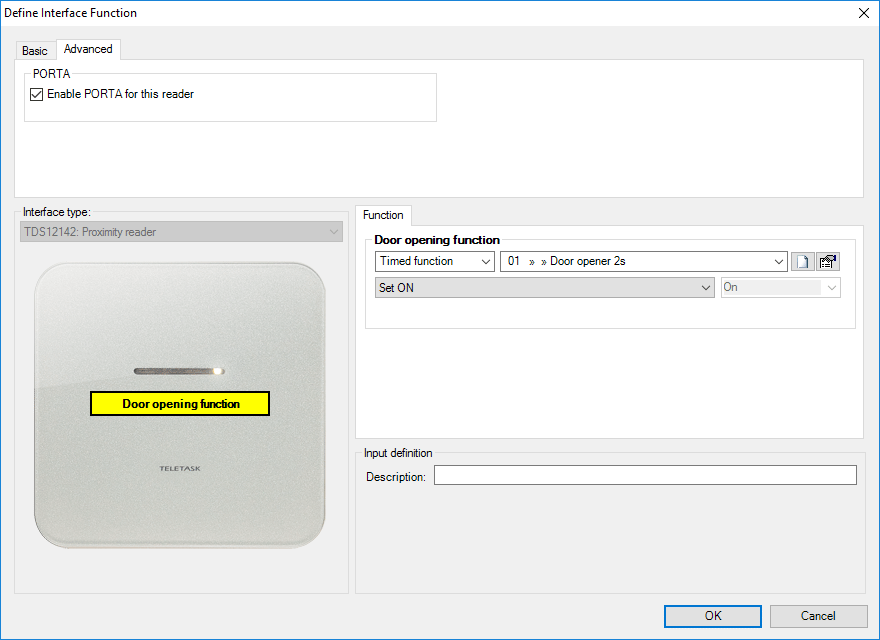Click the yellow Door opening function label
The height and width of the screenshot is (640, 880).
pyautogui.click(x=180, y=404)
